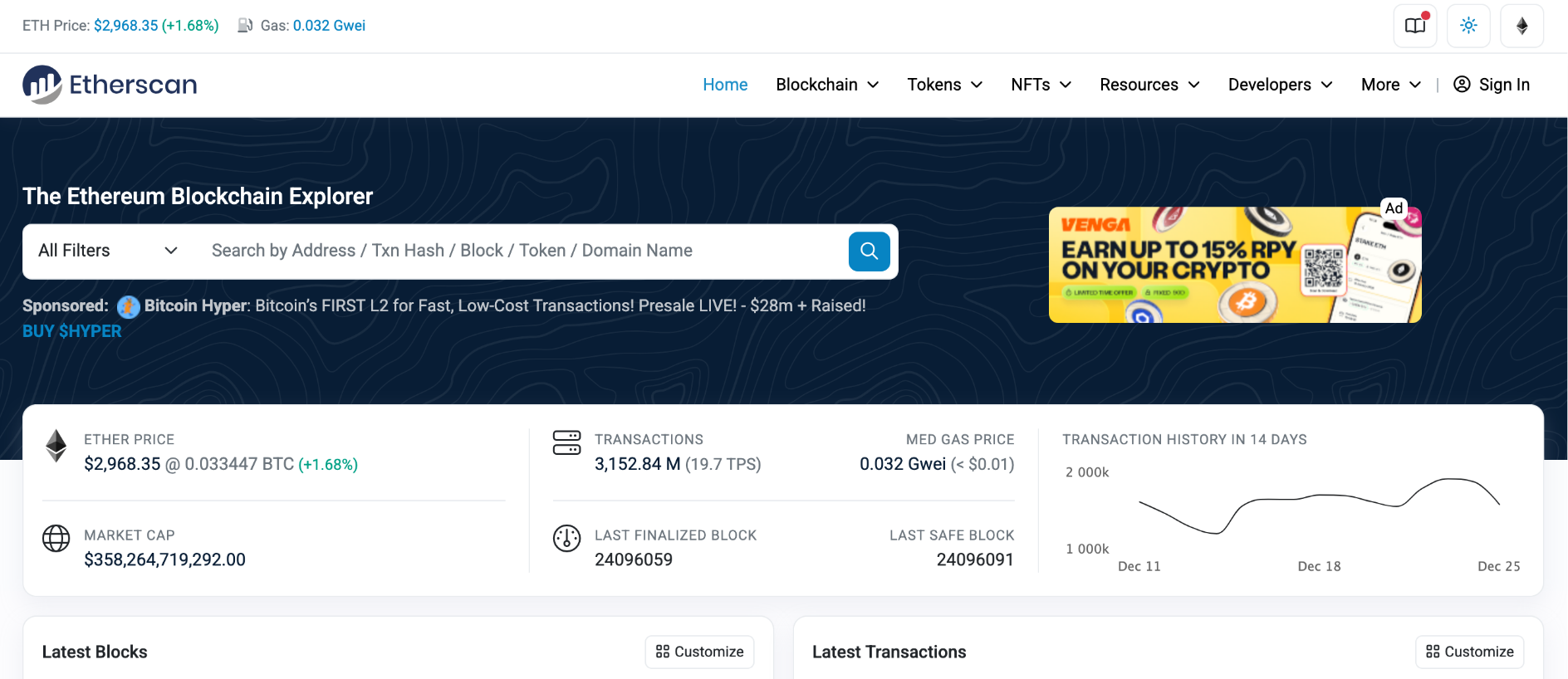Click the Latest Transactions heading

pos(889,652)
